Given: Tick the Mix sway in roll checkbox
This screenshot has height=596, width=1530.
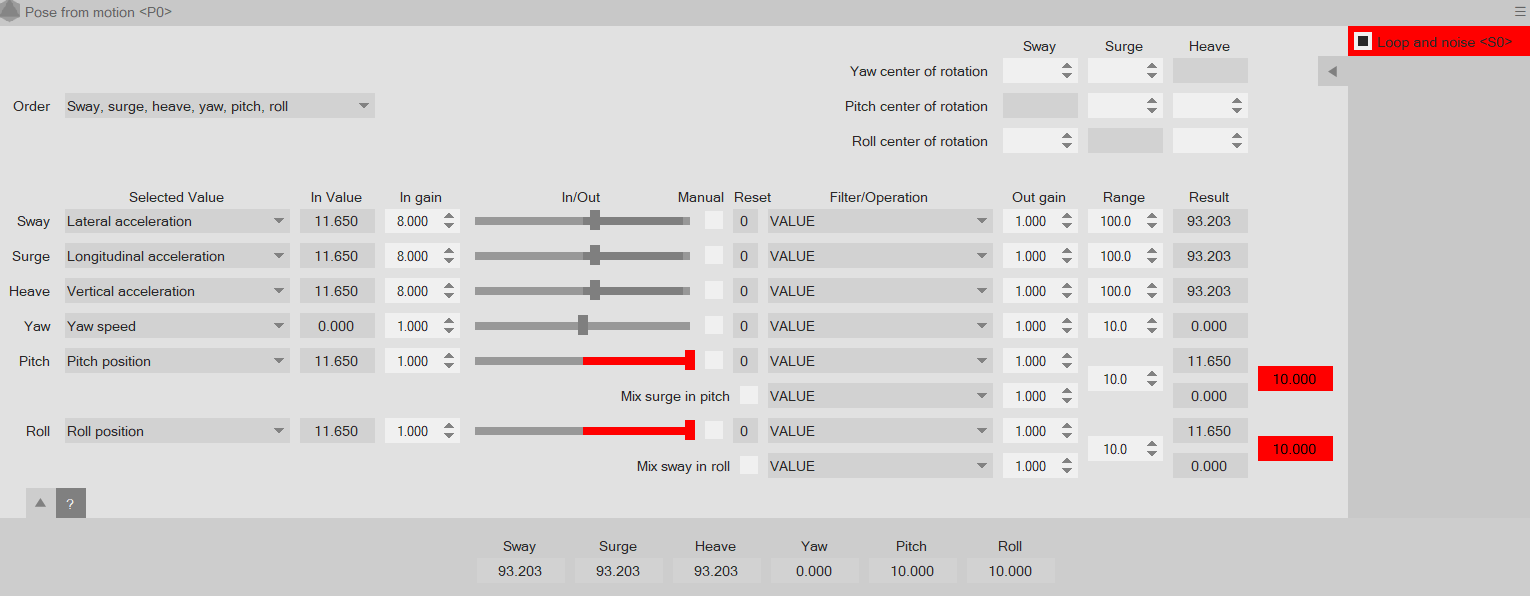Looking at the screenshot, I should [x=749, y=466].
